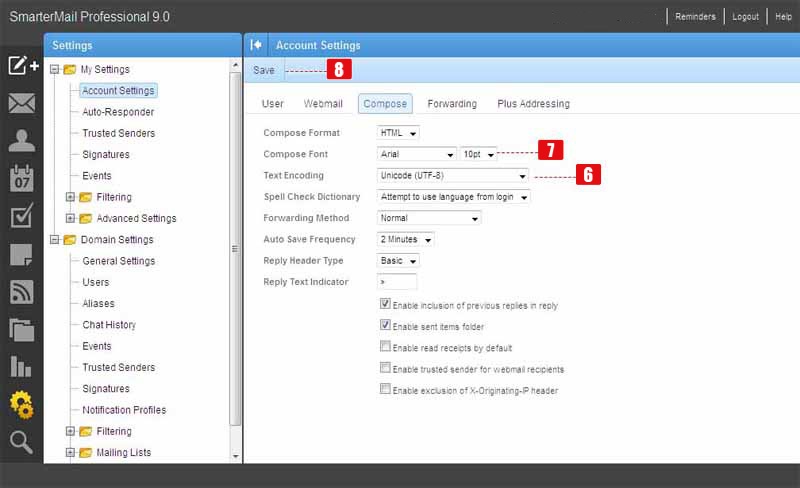Click the Reply Text Indicator field
This screenshot has width=800, height=488.
pos(397,282)
